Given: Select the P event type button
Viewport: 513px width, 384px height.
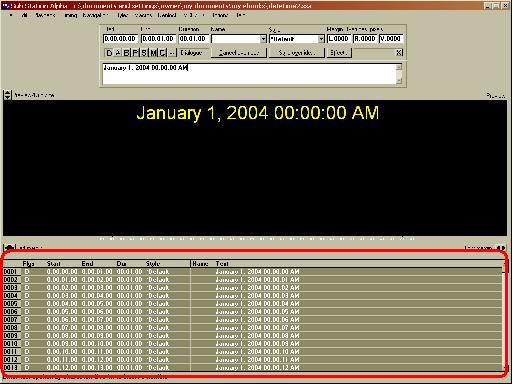Looking at the screenshot, I should pyautogui.click(x=135, y=53).
